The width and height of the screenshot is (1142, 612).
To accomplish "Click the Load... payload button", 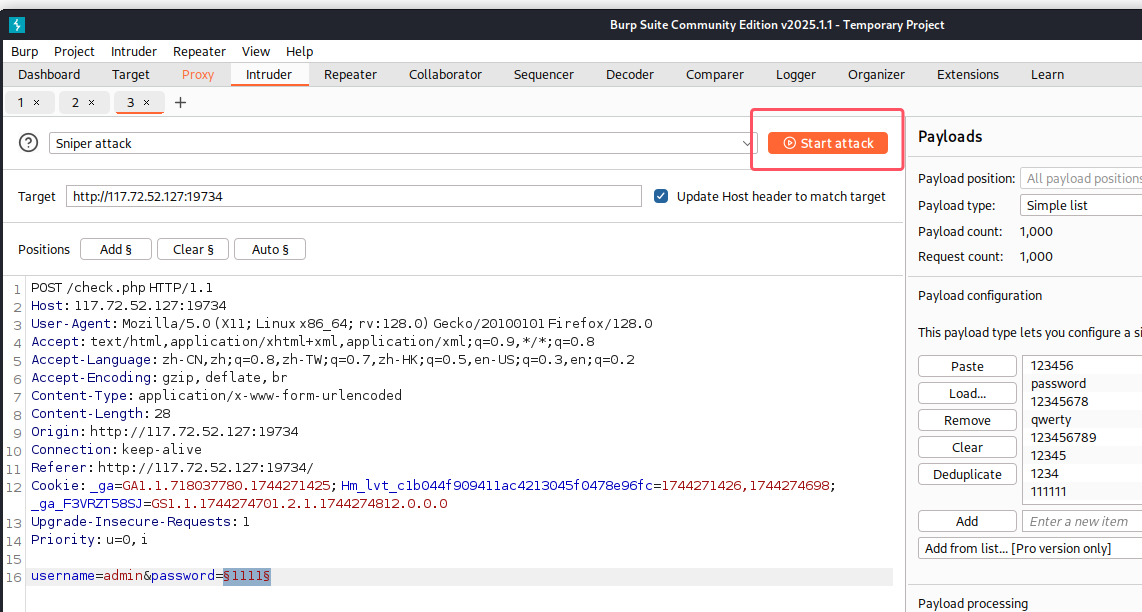I will pos(967,393).
